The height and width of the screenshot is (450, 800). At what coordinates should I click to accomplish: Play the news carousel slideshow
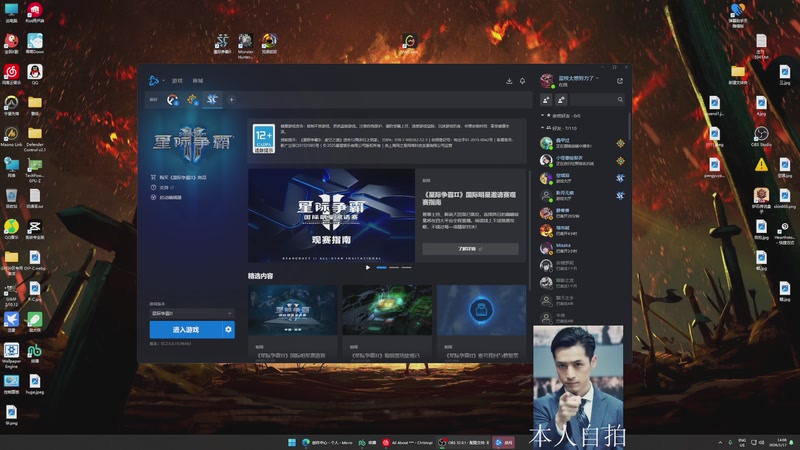[368, 267]
